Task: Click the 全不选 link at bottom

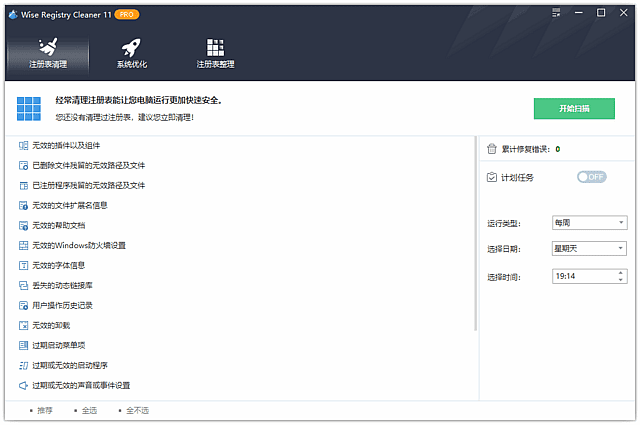Action: 137,411
